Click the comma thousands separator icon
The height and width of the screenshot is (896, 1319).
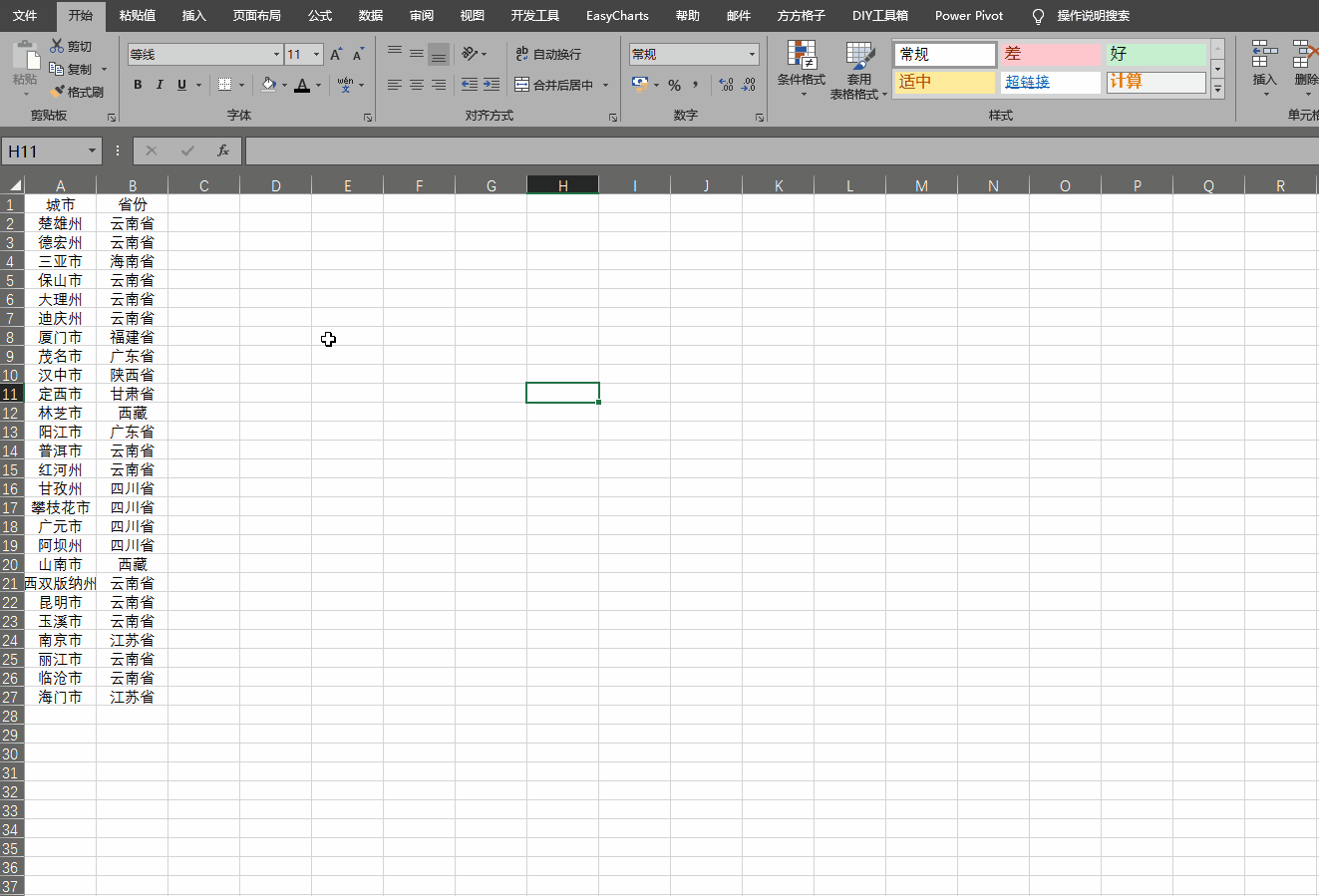(x=695, y=85)
